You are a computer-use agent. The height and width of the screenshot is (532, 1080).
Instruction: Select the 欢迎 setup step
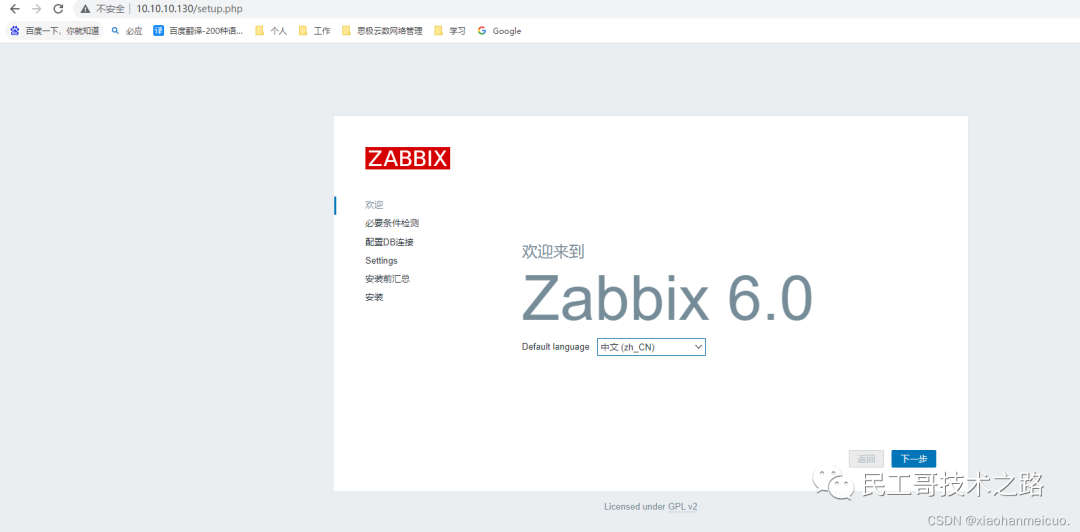point(374,205)
